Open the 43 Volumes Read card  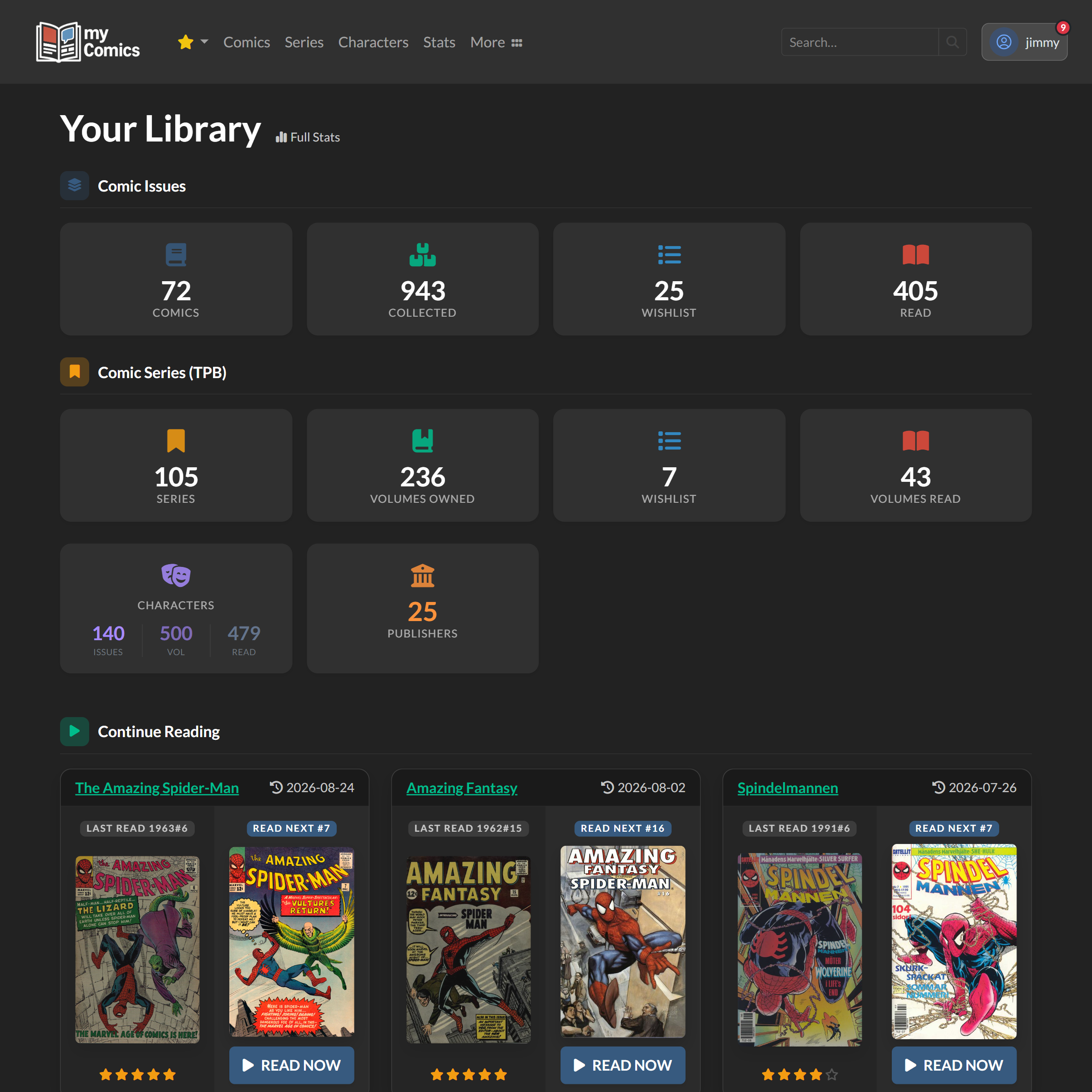click(x=915, y=465)
